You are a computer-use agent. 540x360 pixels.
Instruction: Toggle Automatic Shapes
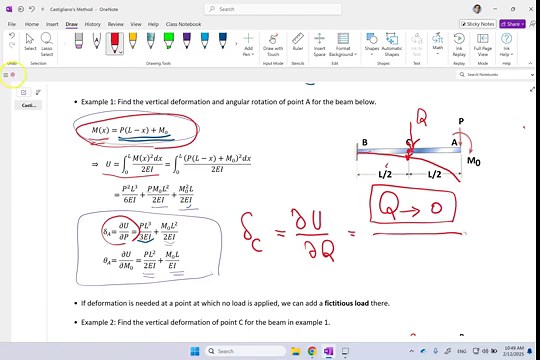pos(392,45)
